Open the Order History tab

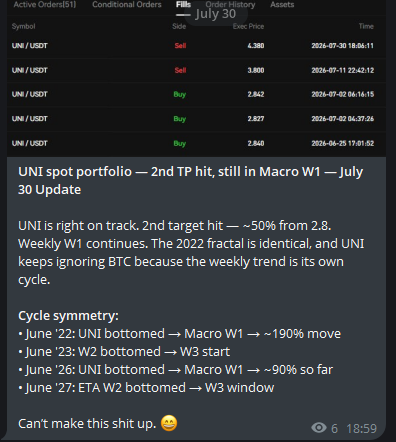coord(230,5)
